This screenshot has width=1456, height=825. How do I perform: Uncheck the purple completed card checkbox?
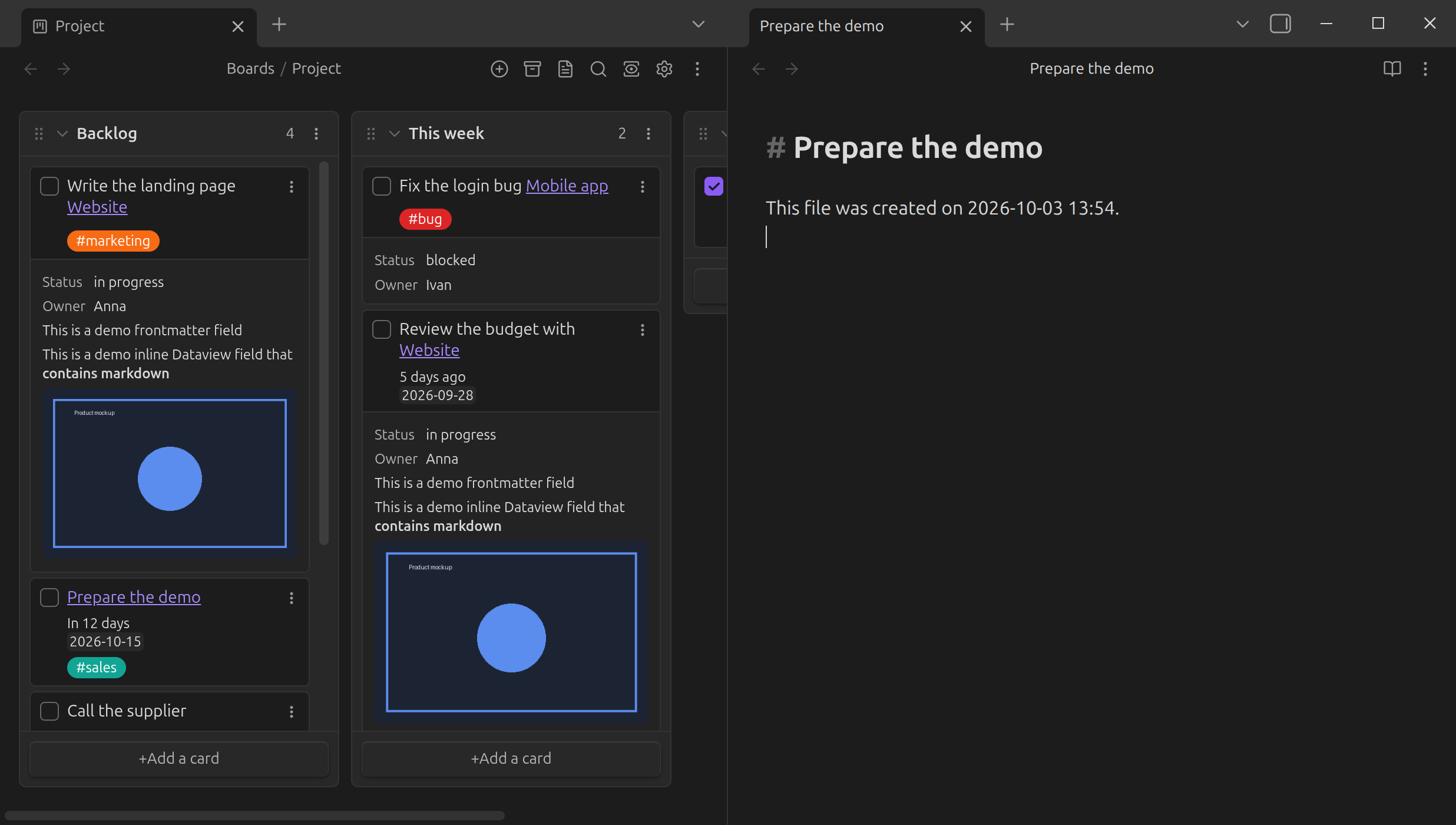(x=714, y=186)
